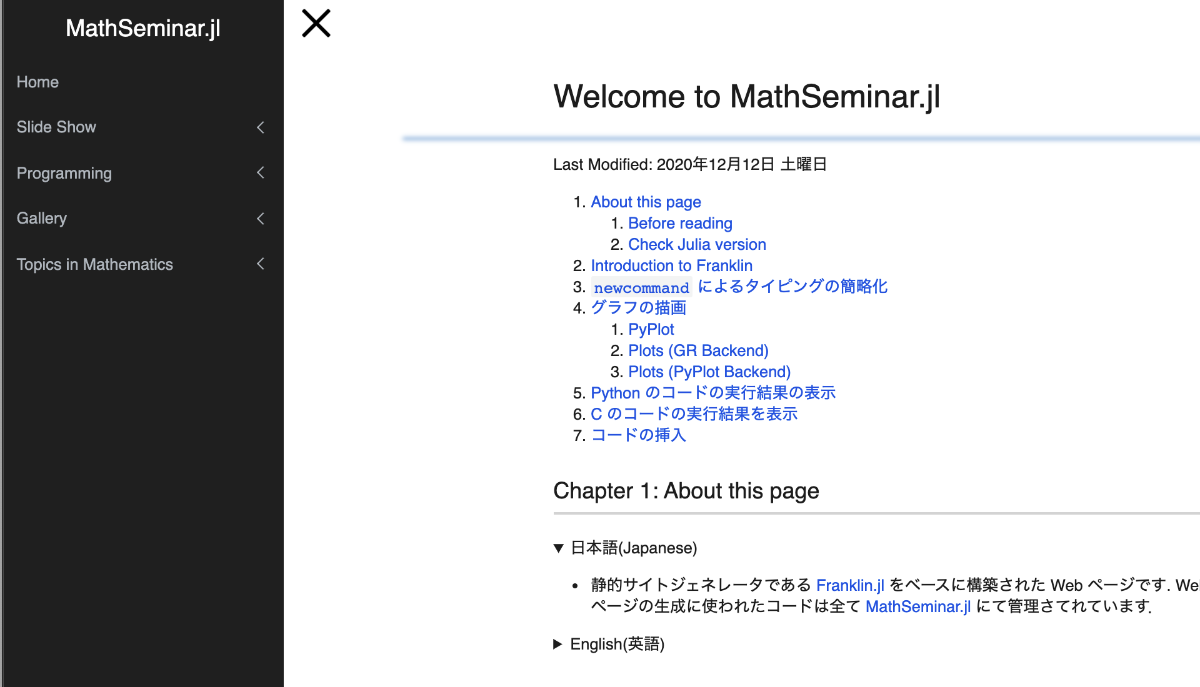The width and height of the screenshot is (1200, 687).
Task: Close the sidebar with the X icon
Action: [316, 23]
